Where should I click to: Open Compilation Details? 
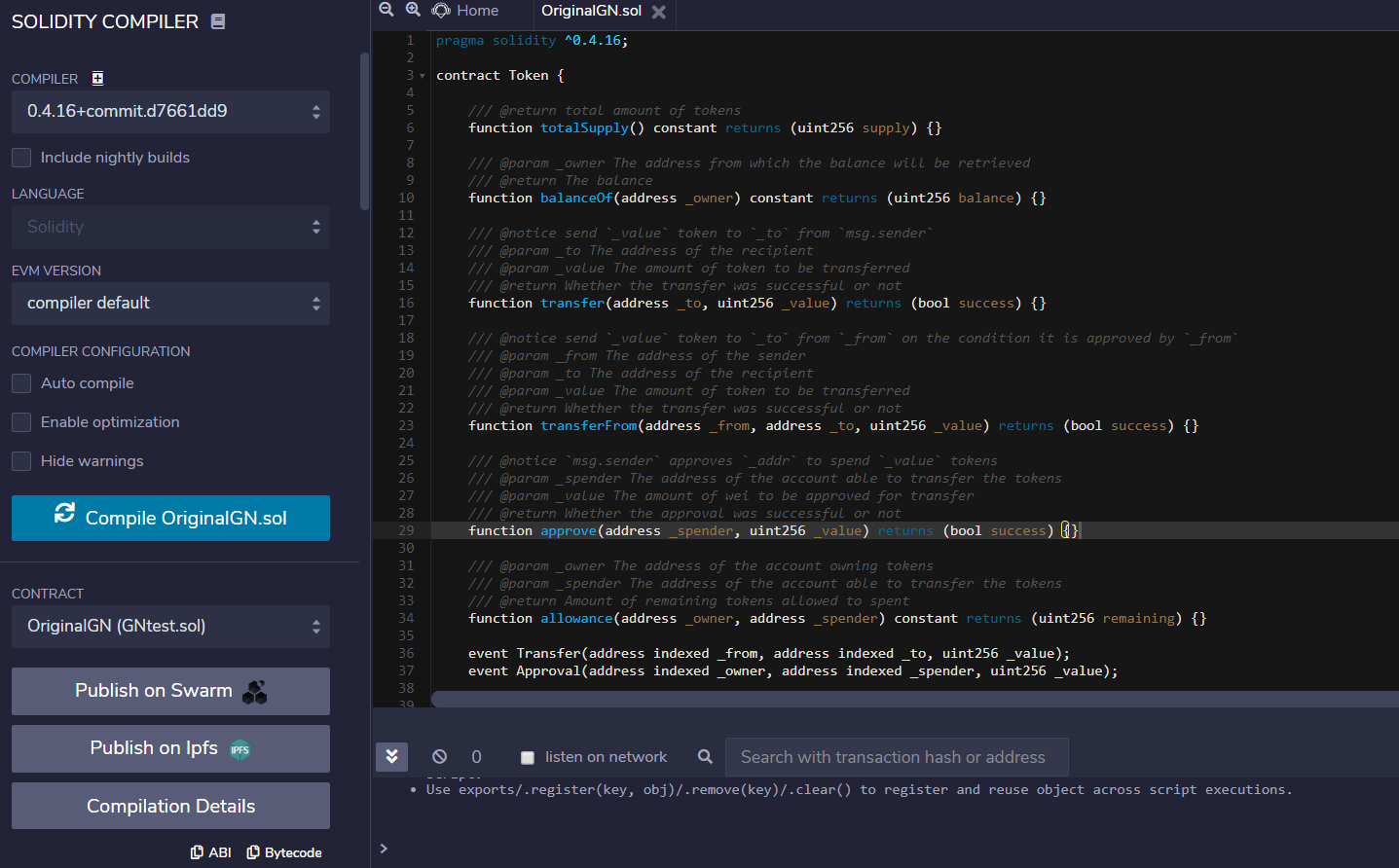click(170, 806)
